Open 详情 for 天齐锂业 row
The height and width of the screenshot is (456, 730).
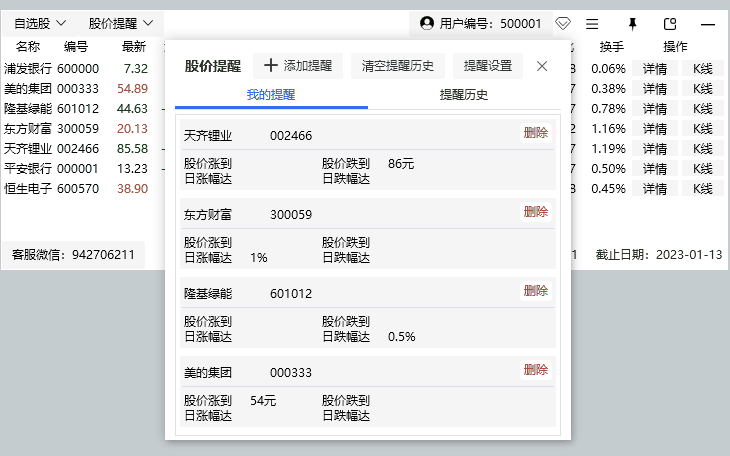[x=655, y=149]
